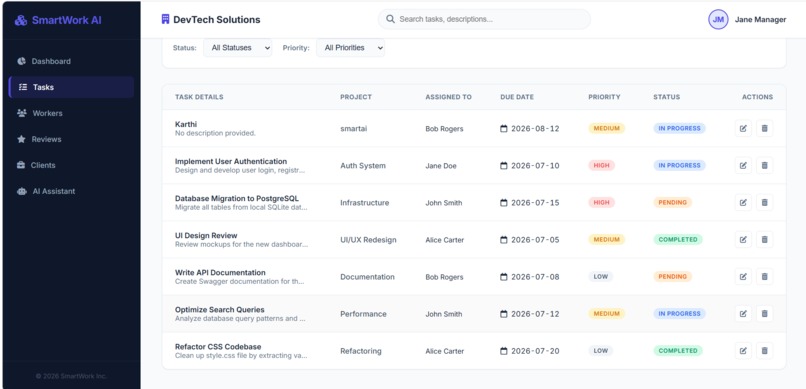Screen dimensions: 806x389
Task: Open Dashboard in the sidebar
Action: pos(71,61)
